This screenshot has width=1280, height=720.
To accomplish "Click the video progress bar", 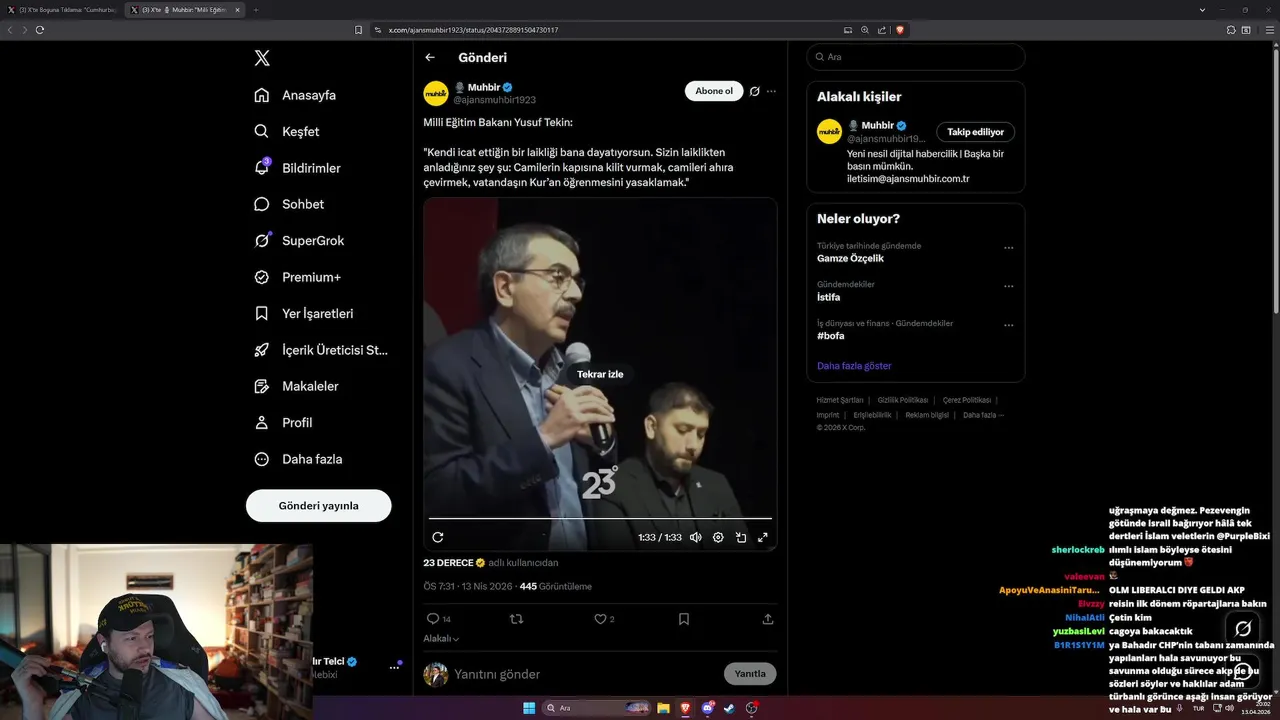I will [600, 518].
